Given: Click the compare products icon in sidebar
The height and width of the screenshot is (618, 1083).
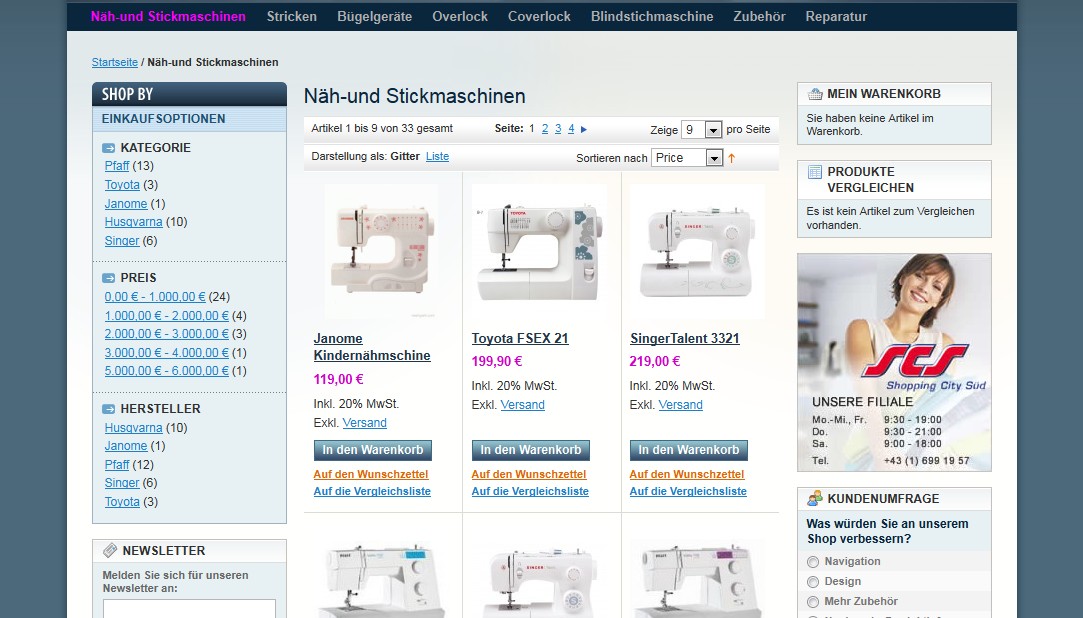Looking at the screenshot, I should pos(814,172).
